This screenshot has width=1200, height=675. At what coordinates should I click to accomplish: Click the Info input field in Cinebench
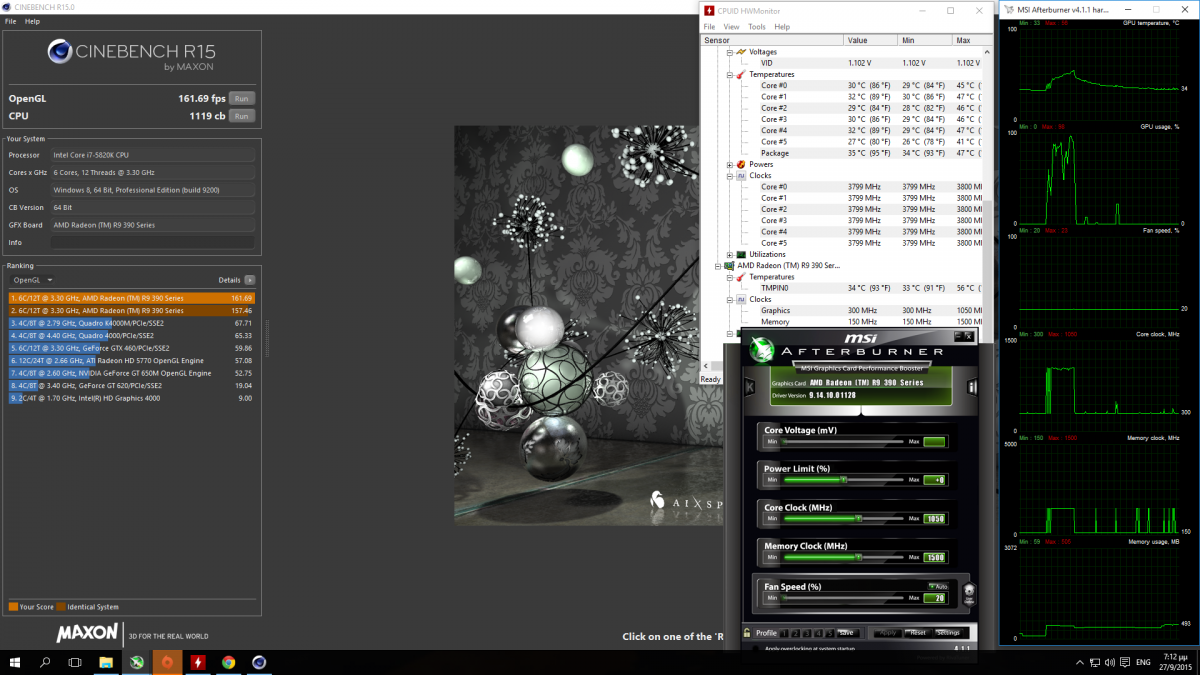point(152,242)
